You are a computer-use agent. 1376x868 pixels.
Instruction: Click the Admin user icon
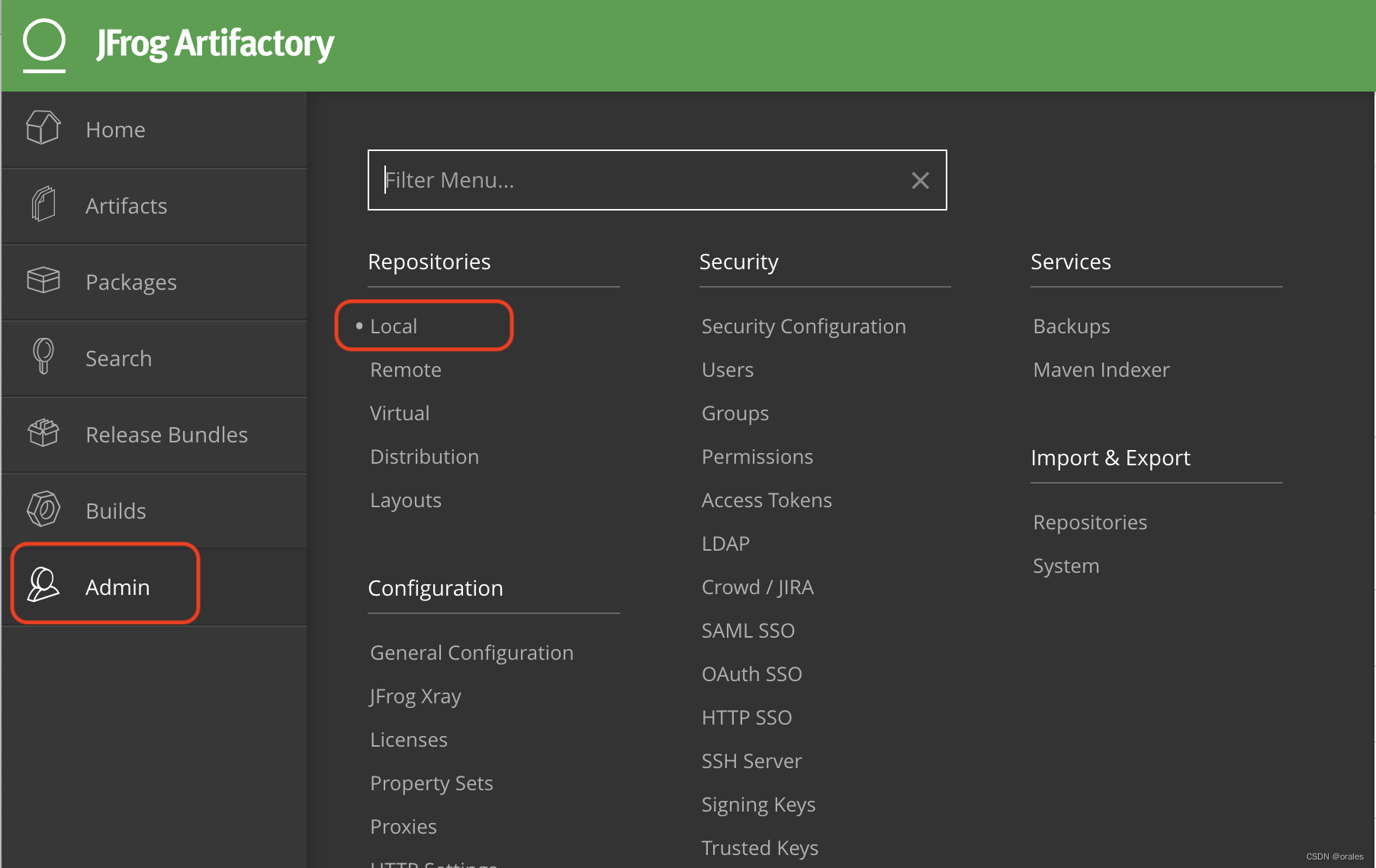(43, 585)
